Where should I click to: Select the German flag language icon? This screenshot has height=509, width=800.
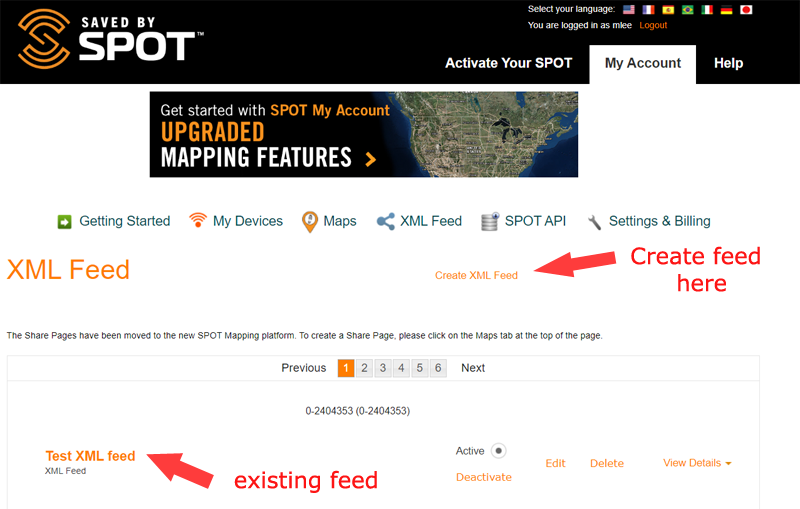coord(726,9)
